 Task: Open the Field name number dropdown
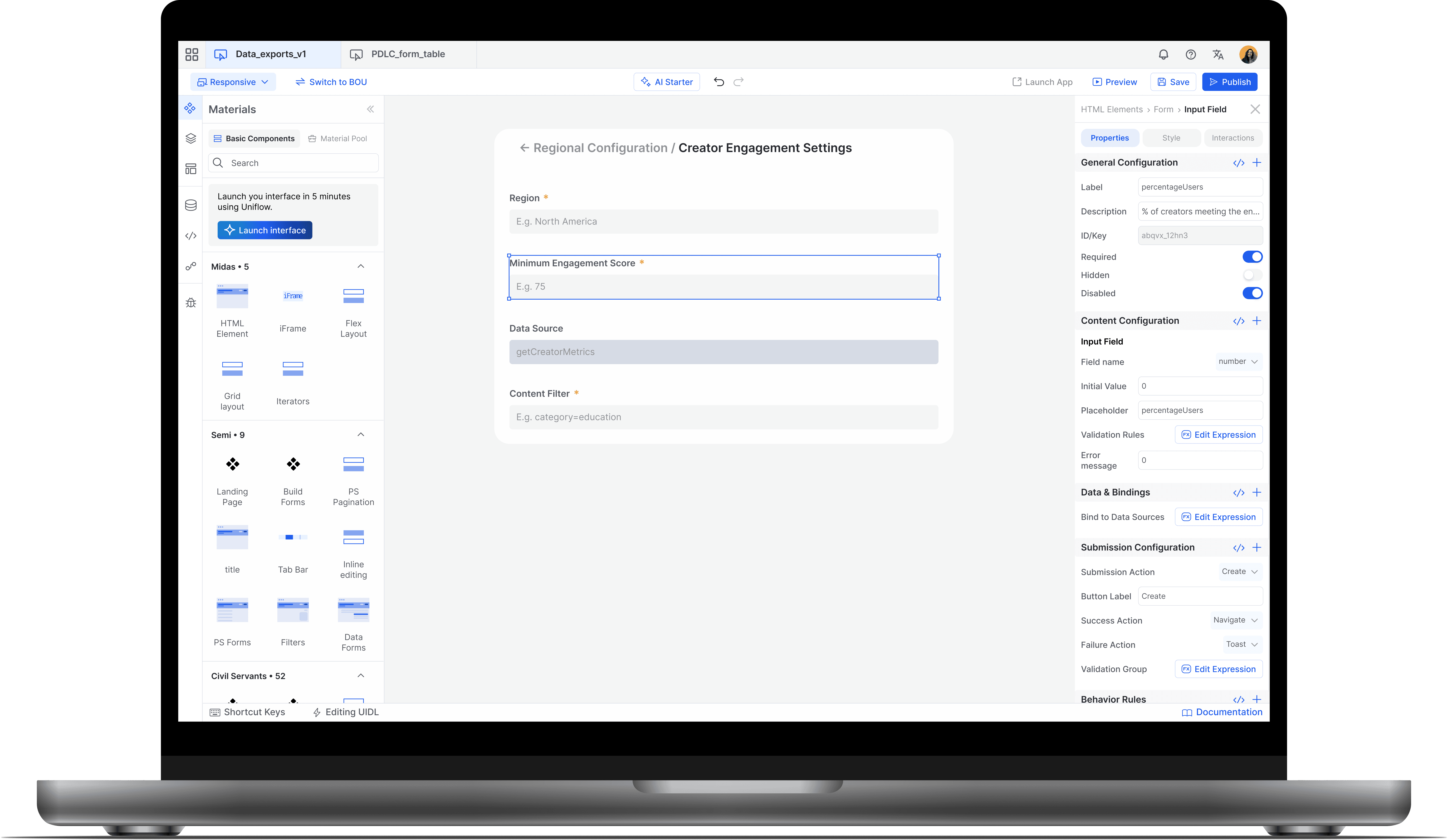(1238, 362)
